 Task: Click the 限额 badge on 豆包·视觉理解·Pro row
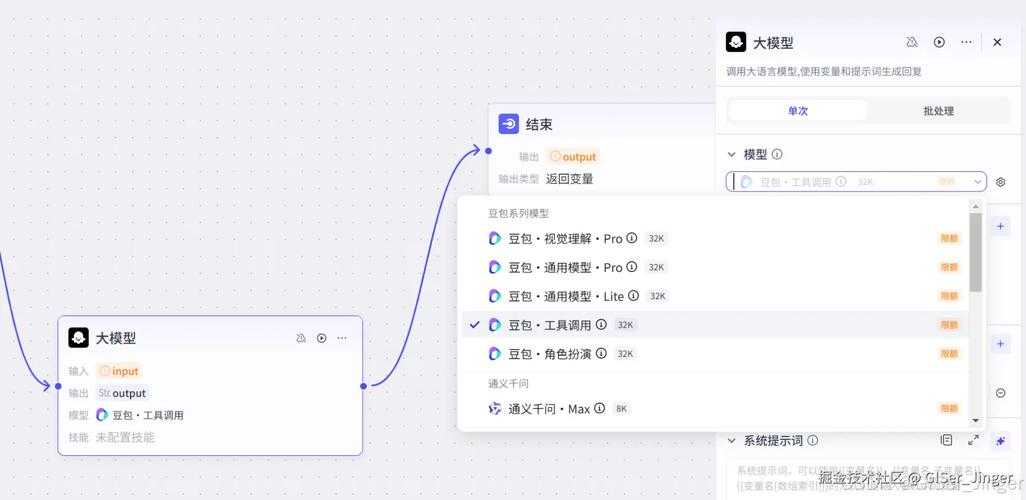[x=949, y=239]
